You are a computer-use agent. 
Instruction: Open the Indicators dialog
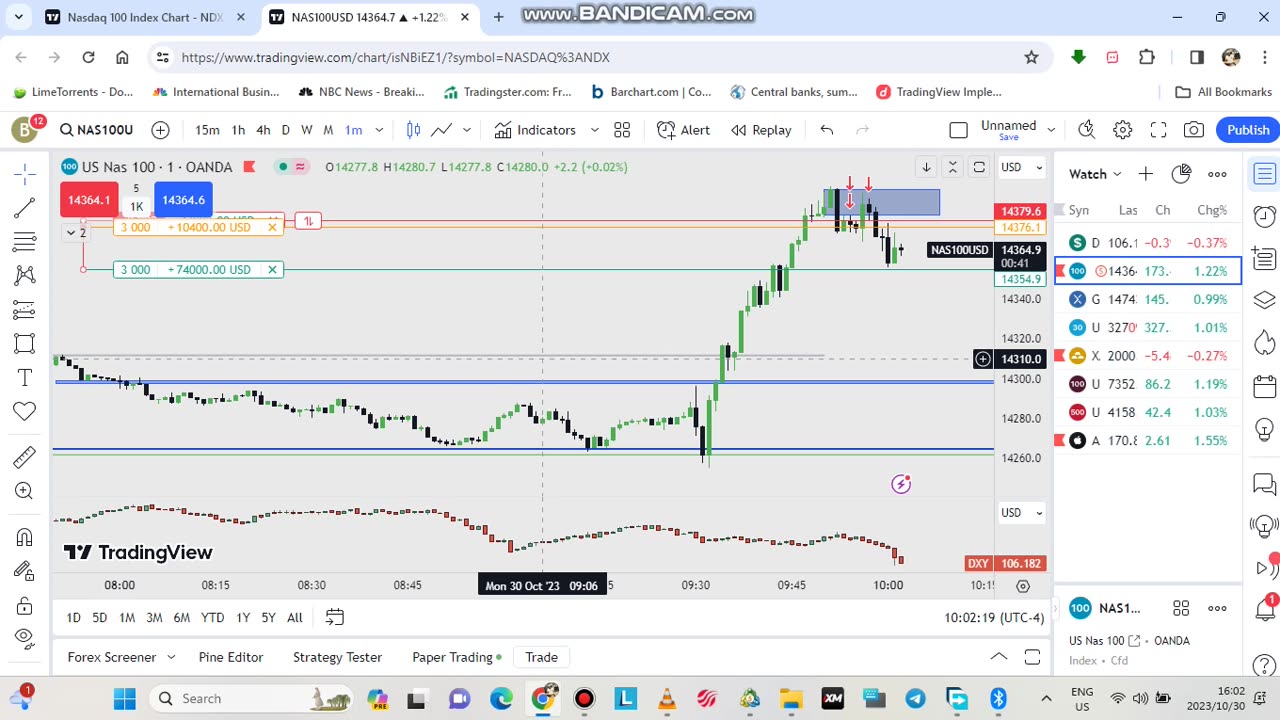coord(535,130)
